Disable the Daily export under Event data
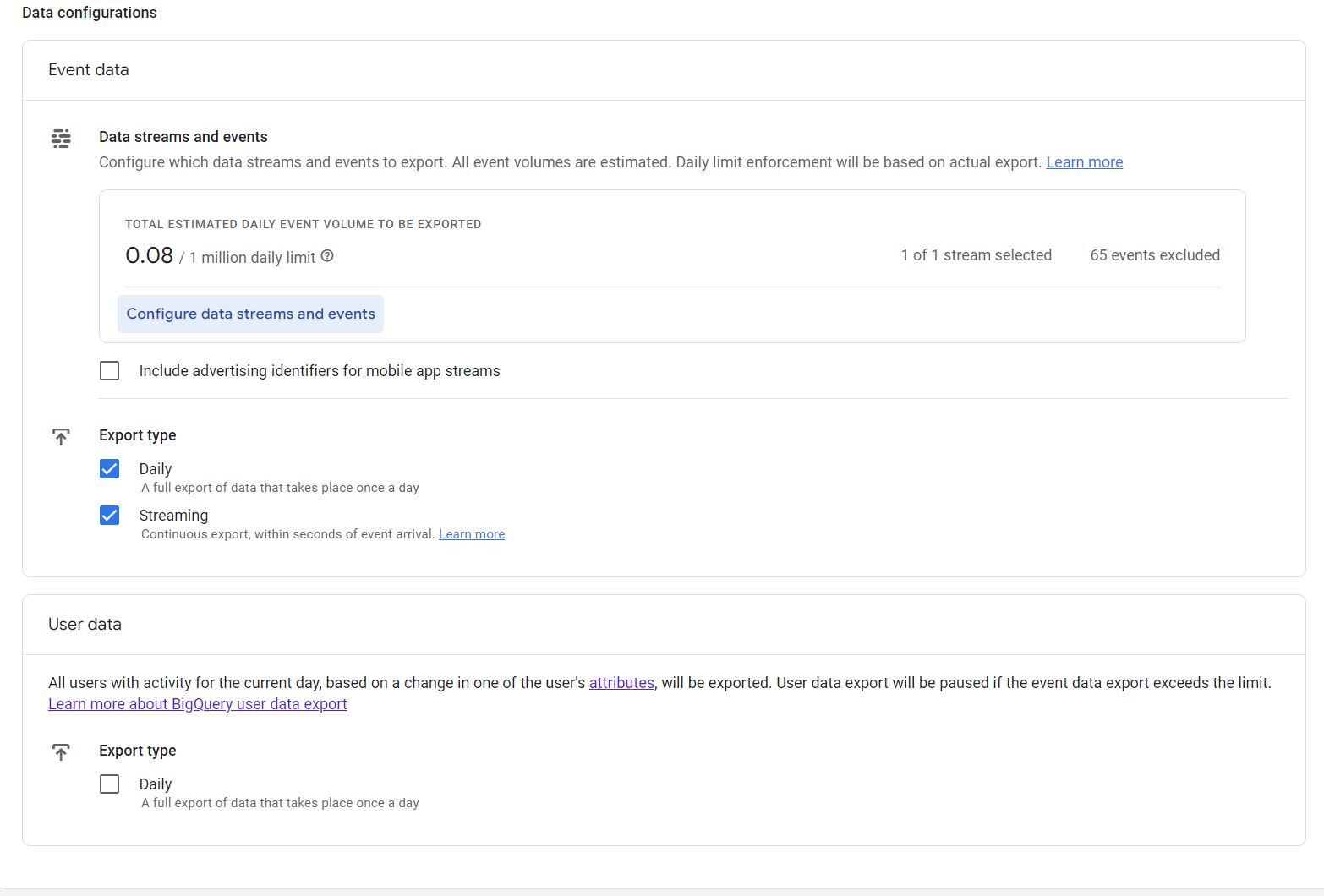Viewport: 1324px width, 896px height. pyautogui.click(x=109, y=468)
